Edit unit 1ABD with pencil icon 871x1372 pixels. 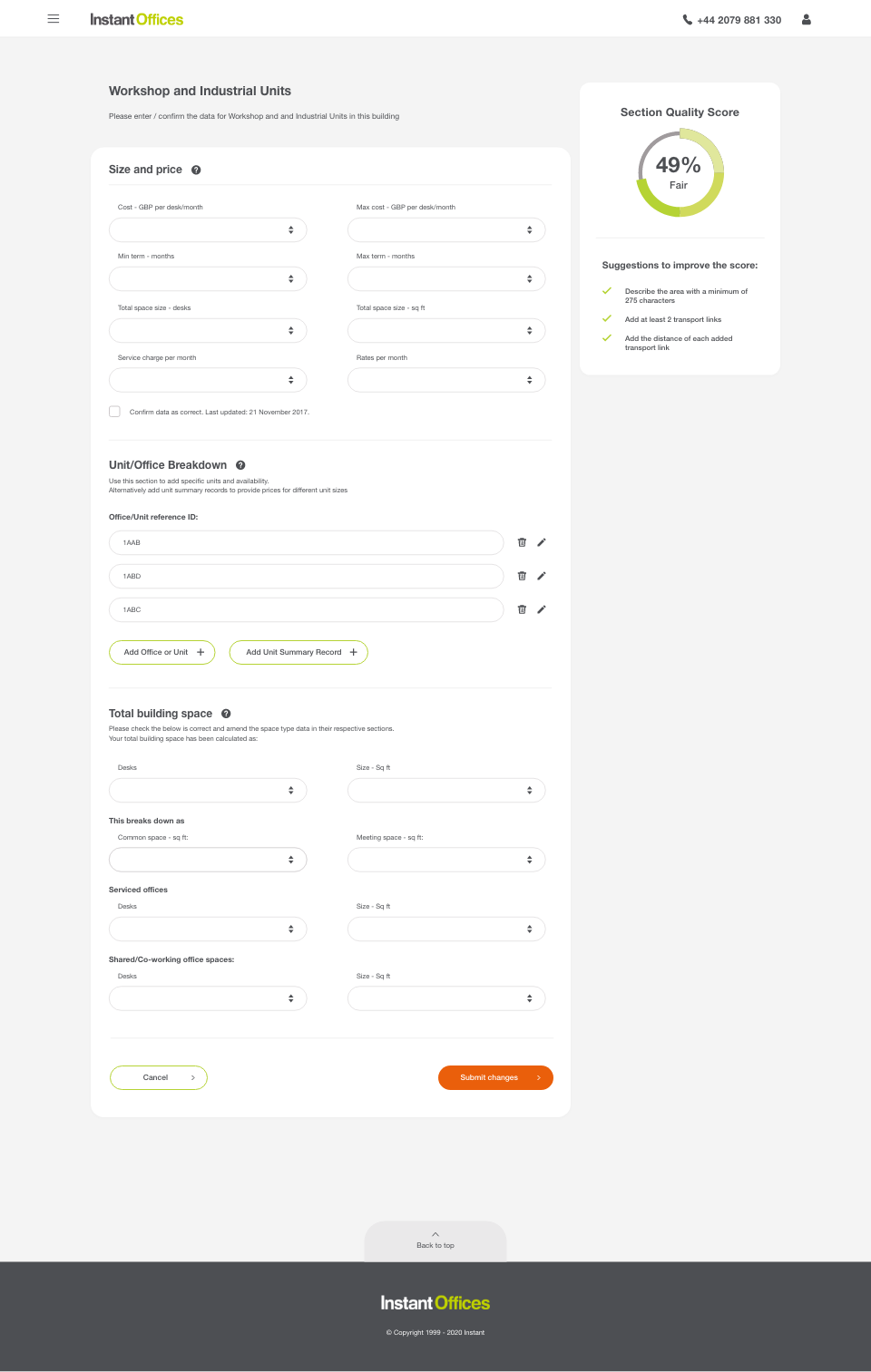[x=542, y=576]
